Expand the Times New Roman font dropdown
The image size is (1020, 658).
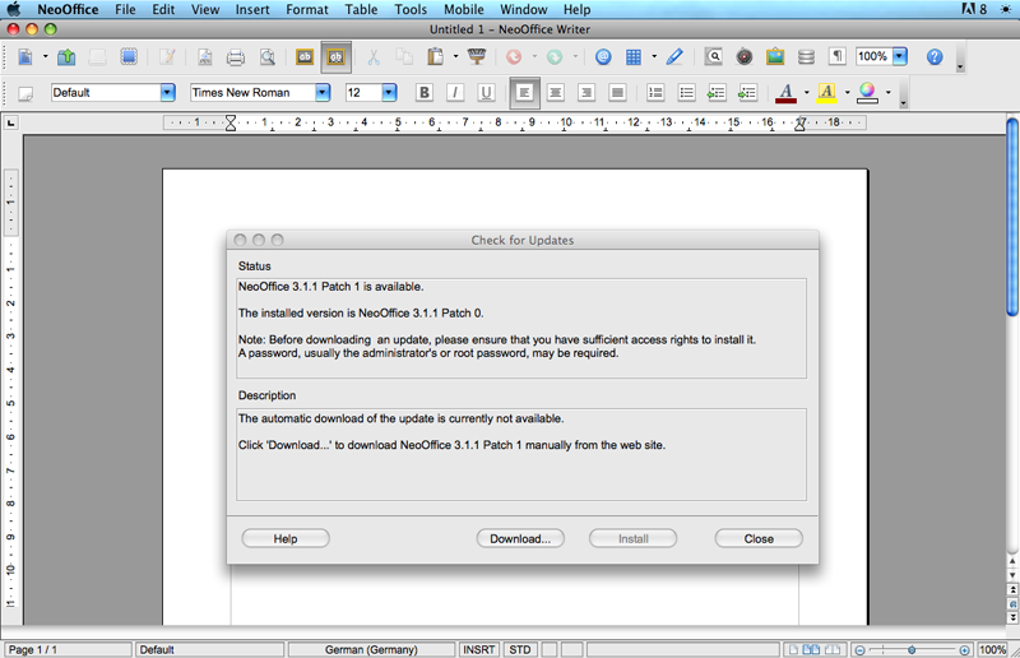(x=323, y=92)
